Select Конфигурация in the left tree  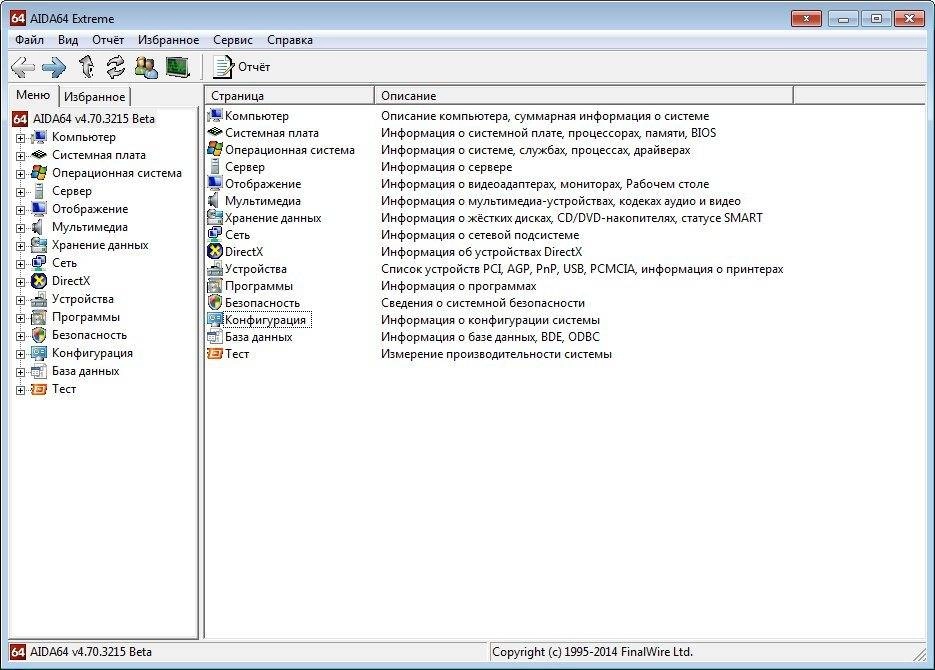[x=92, y=353]
